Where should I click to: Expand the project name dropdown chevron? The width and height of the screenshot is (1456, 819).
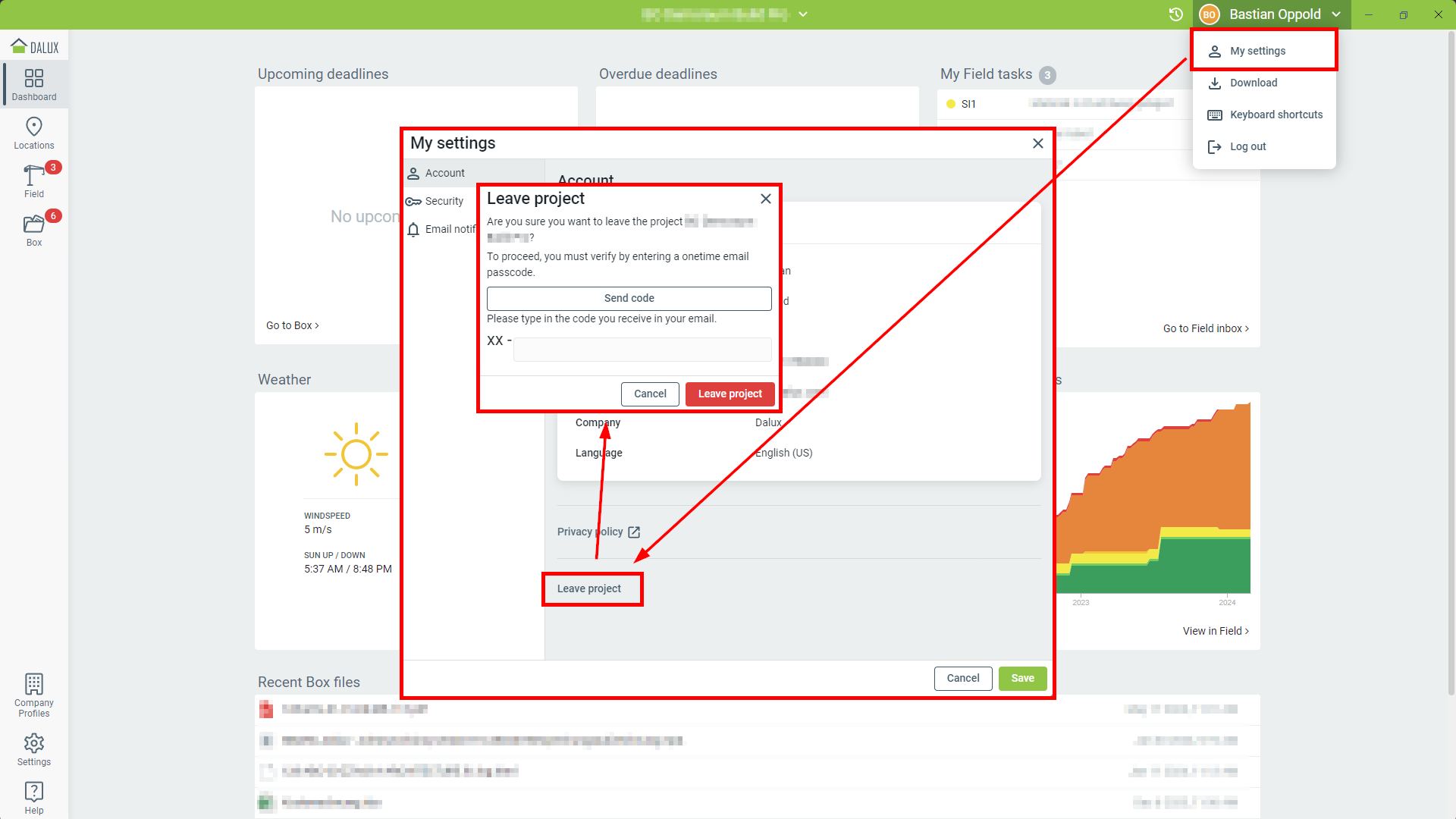803,14
